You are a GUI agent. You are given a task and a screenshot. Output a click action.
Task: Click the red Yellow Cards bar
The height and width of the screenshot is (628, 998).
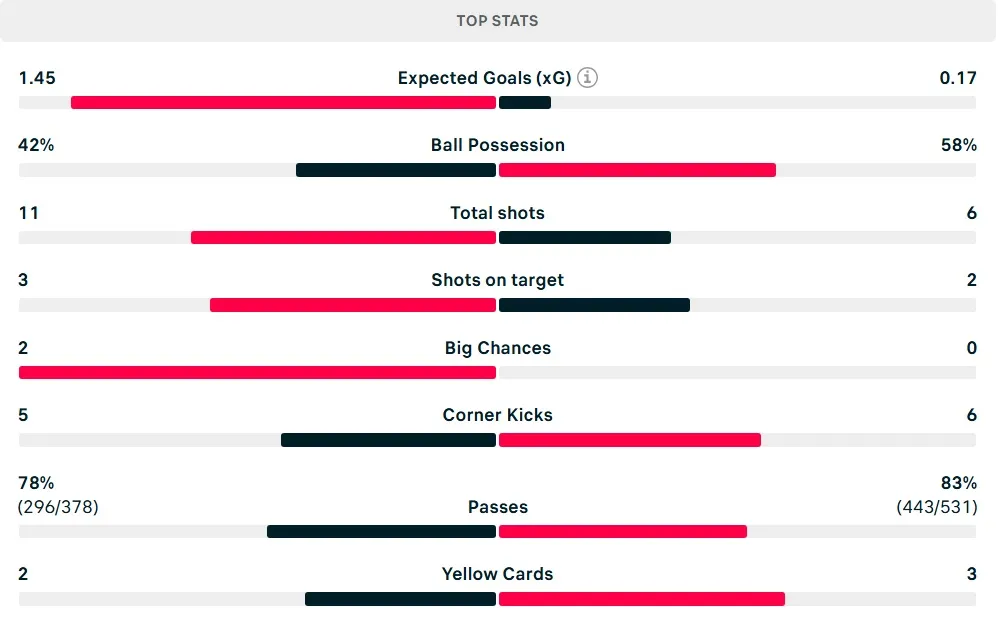[x=642, y=599]
